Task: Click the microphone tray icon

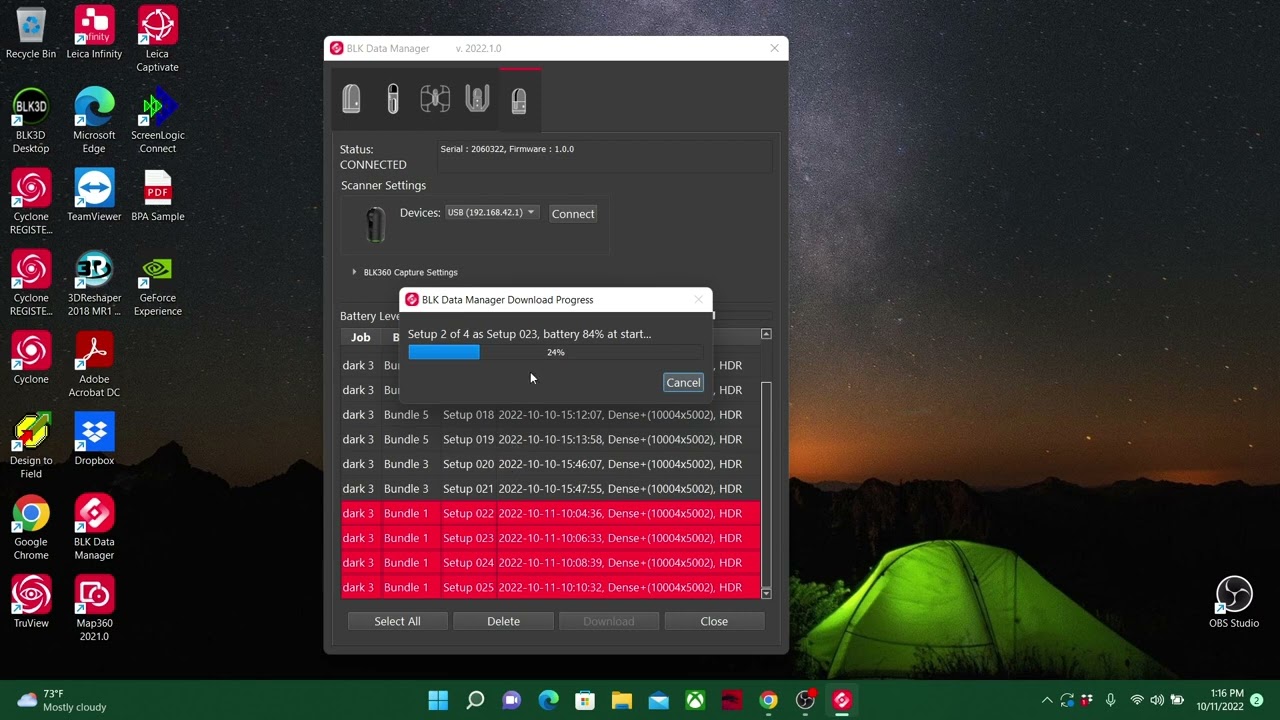Action: coord(1110,700)
